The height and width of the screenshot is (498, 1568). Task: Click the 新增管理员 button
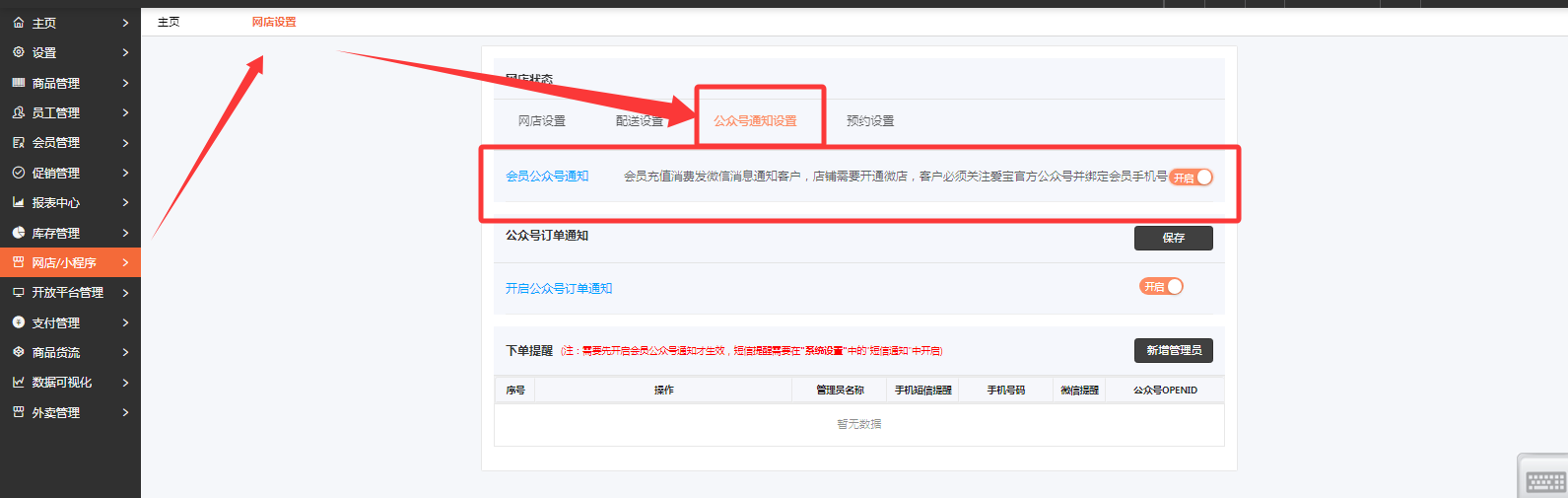[1173, 351]
